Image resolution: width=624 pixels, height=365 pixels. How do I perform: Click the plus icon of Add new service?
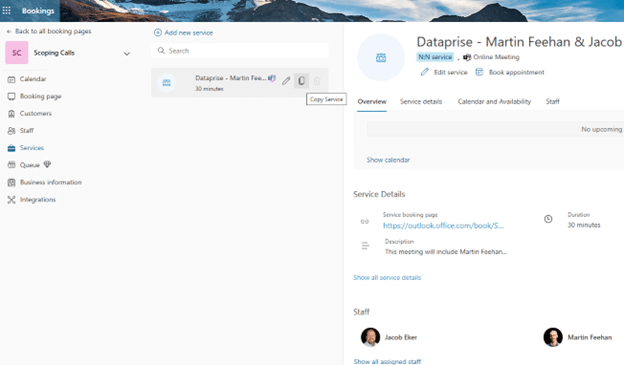pyautogui.click(x=158, y=33)
